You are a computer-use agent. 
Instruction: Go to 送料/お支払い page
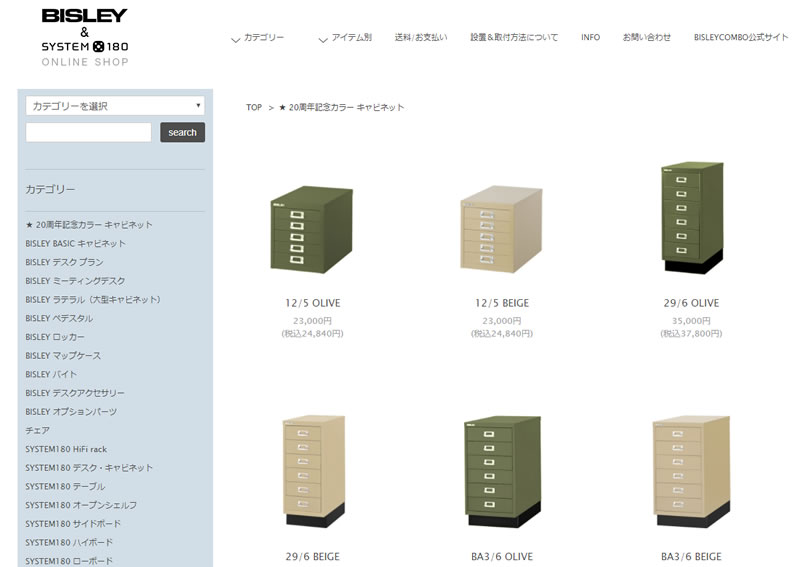[421, 38]
